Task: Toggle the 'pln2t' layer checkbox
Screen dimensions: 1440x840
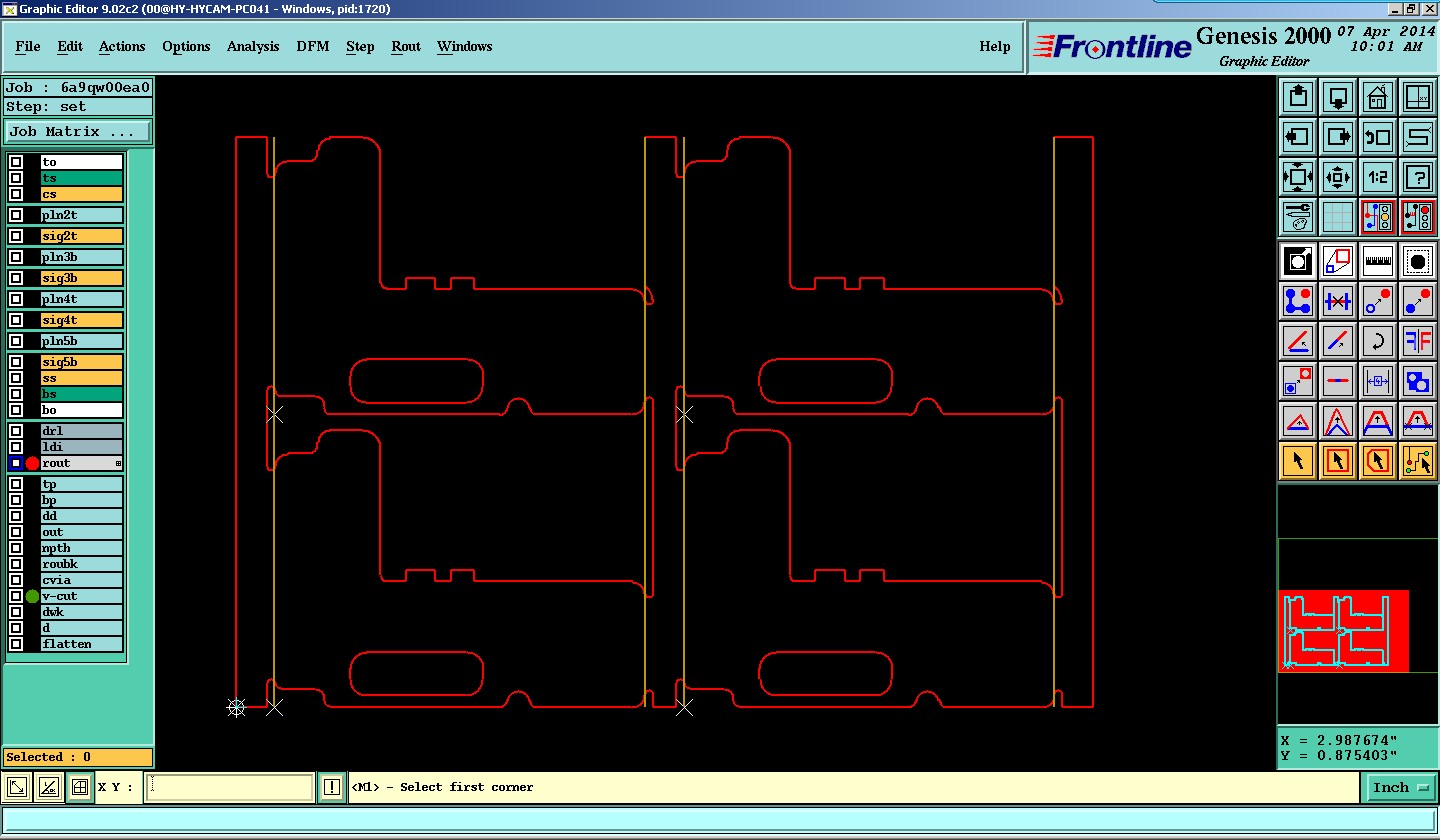Action: [16, 215]
